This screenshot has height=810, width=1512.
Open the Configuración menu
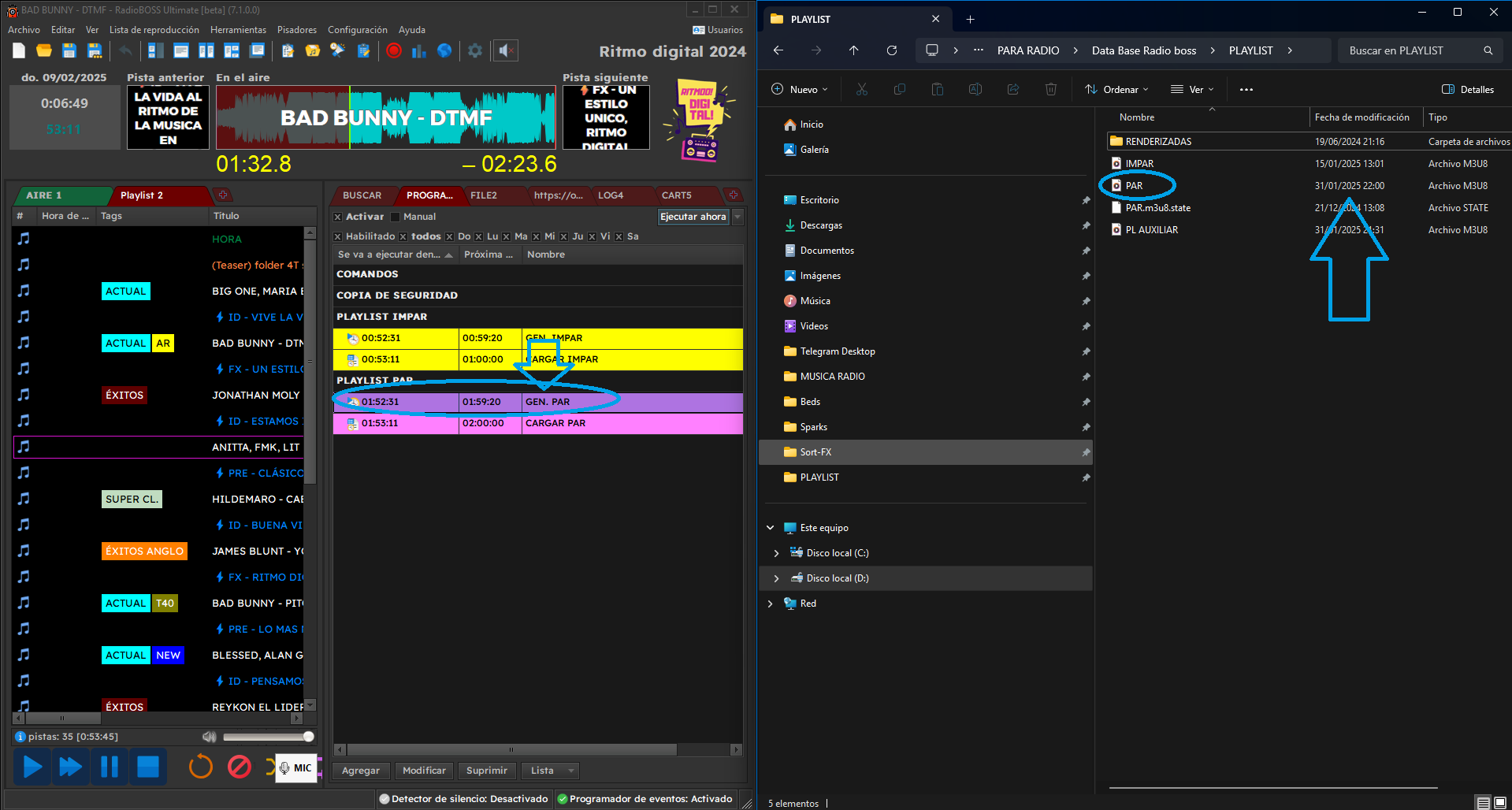tap(357, 30)
